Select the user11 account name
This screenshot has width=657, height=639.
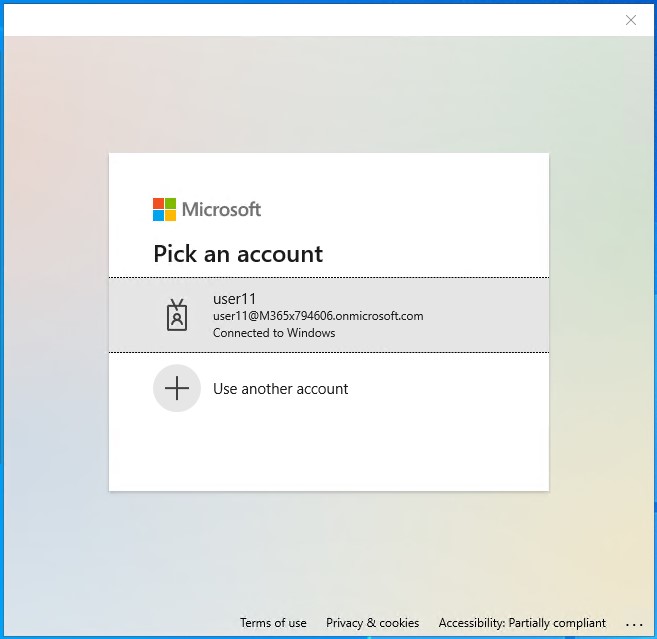click(234, 299)
